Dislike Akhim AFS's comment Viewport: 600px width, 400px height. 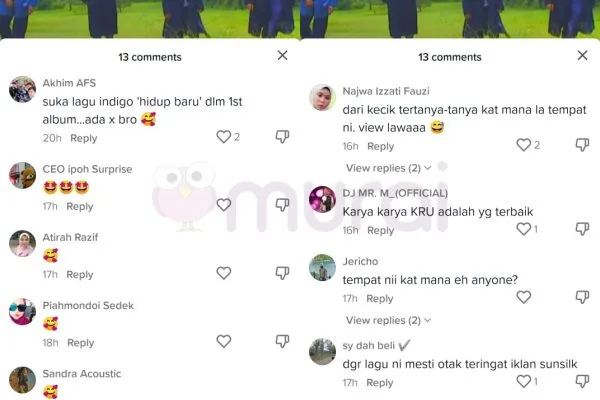[282, 137]
